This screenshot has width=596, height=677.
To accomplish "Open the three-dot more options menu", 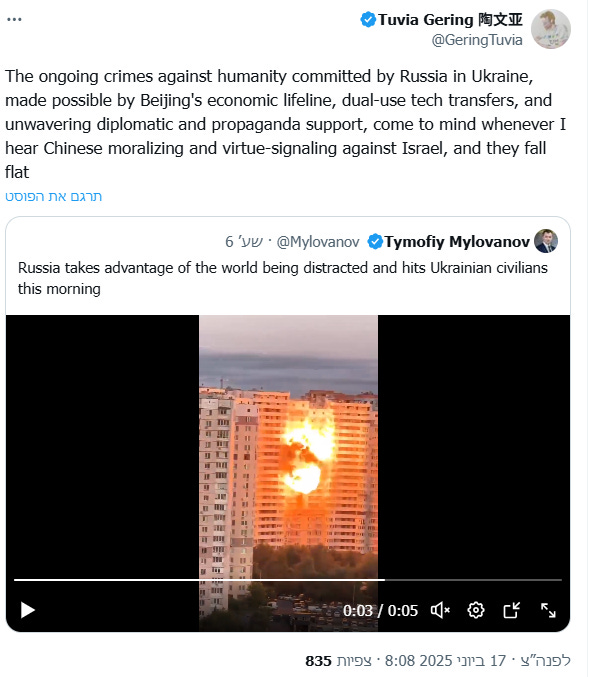I will 14,19.
